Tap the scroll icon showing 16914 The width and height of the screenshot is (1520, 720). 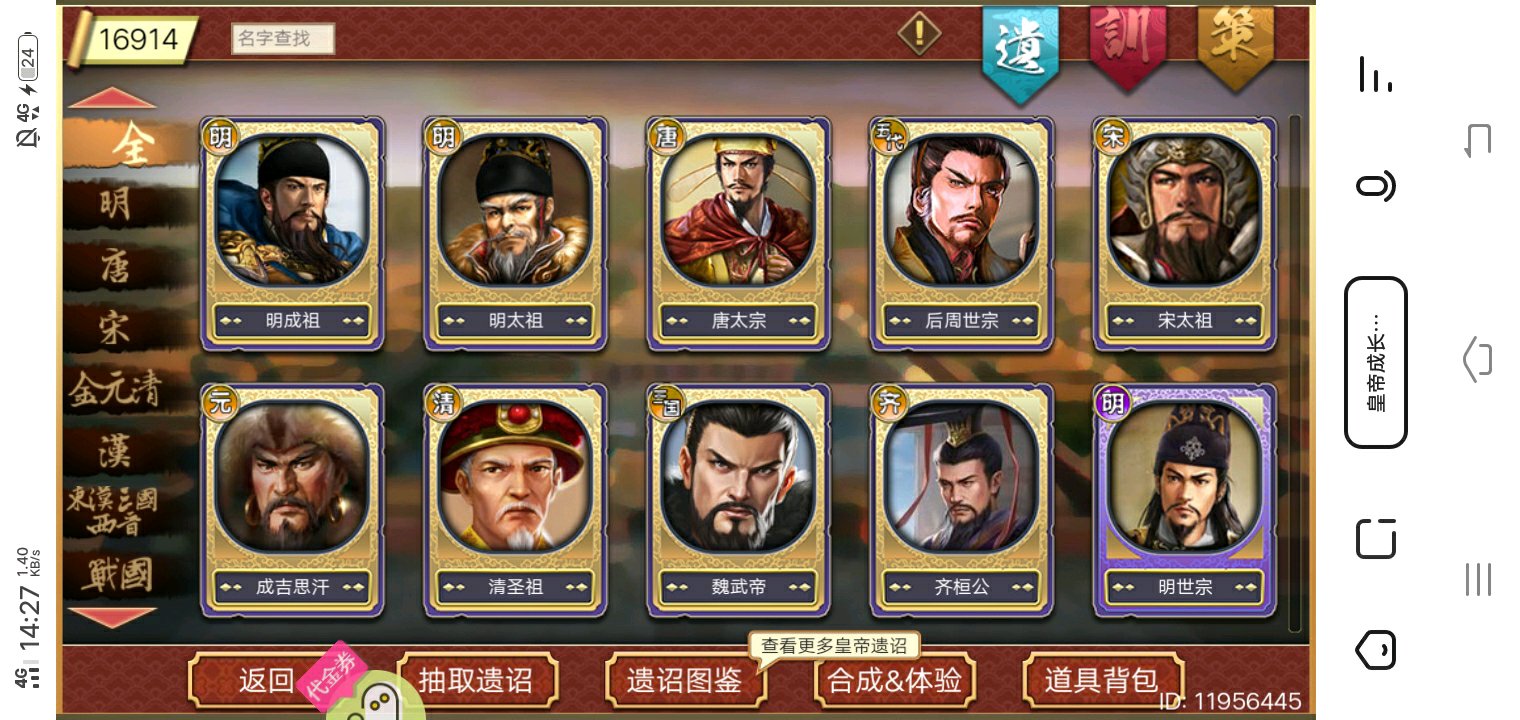(x=130, y=40)
